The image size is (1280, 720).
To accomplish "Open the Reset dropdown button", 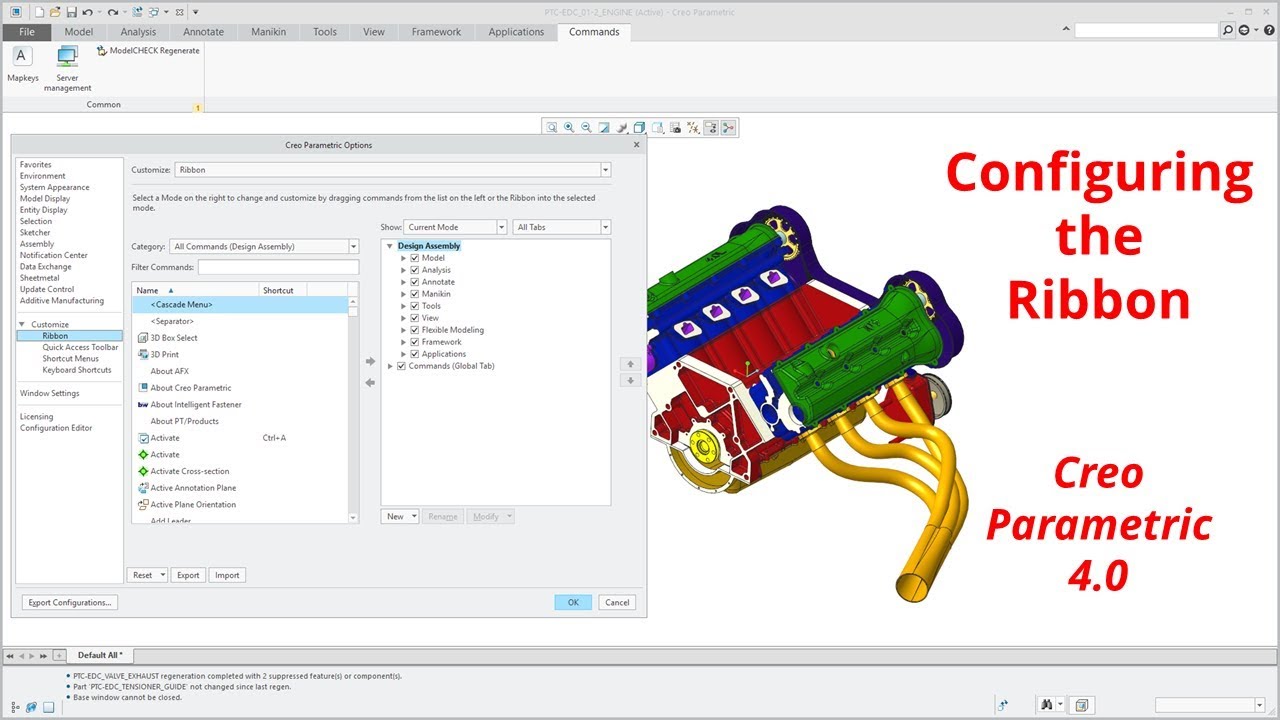I will pyautogui.click(x=147, y=575).
